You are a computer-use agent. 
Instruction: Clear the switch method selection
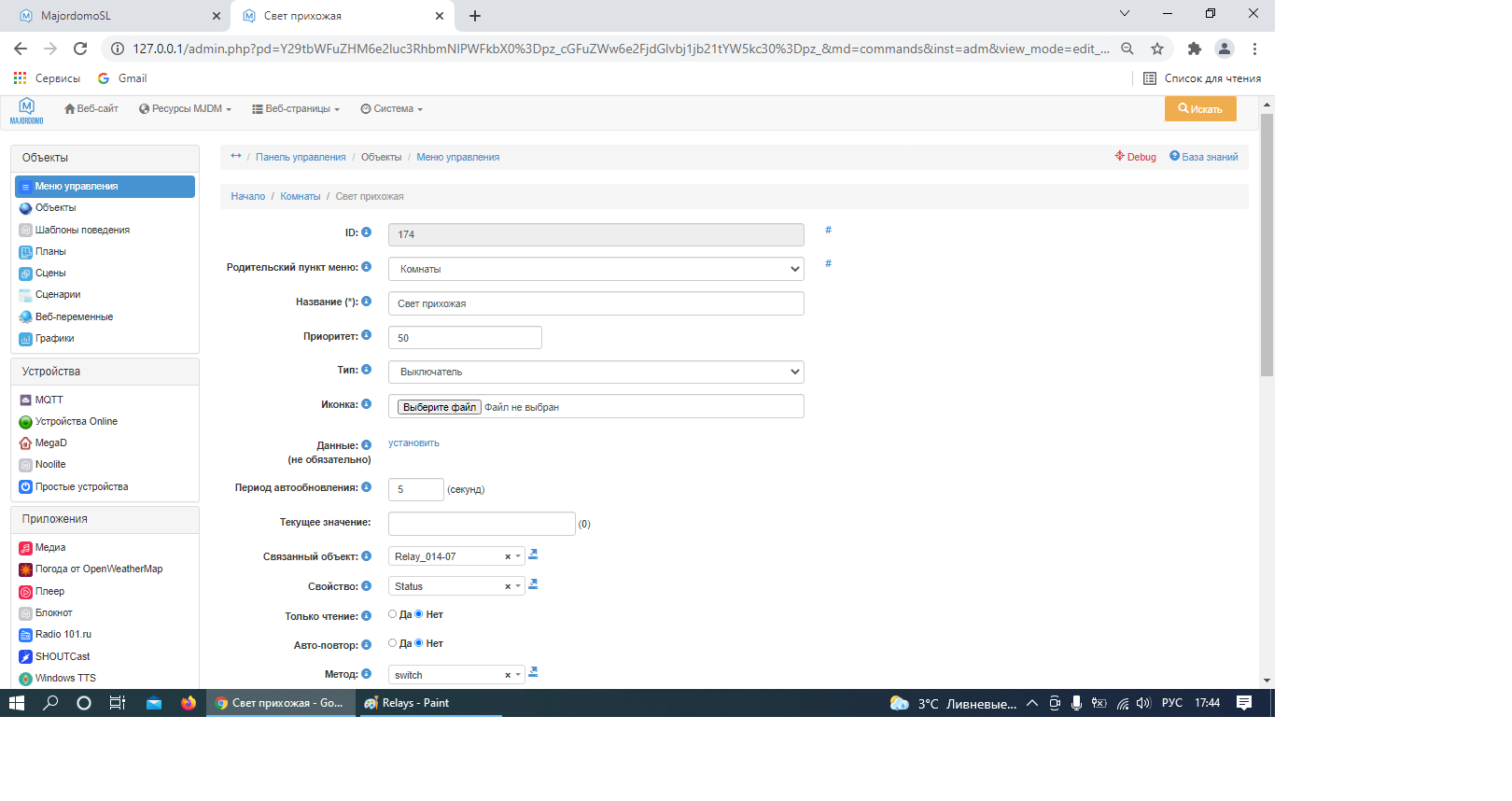[508, 676]
